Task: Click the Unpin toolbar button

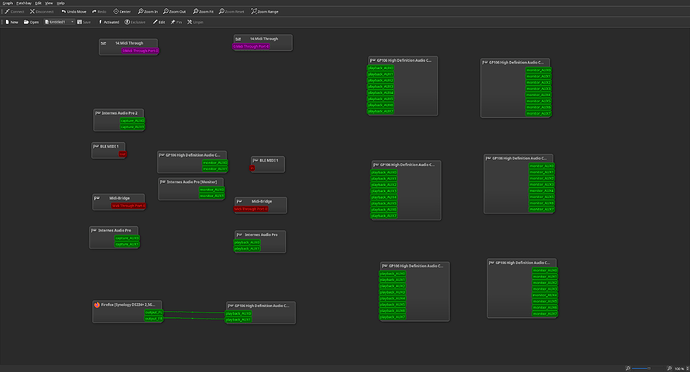Action: pos(195,22)
